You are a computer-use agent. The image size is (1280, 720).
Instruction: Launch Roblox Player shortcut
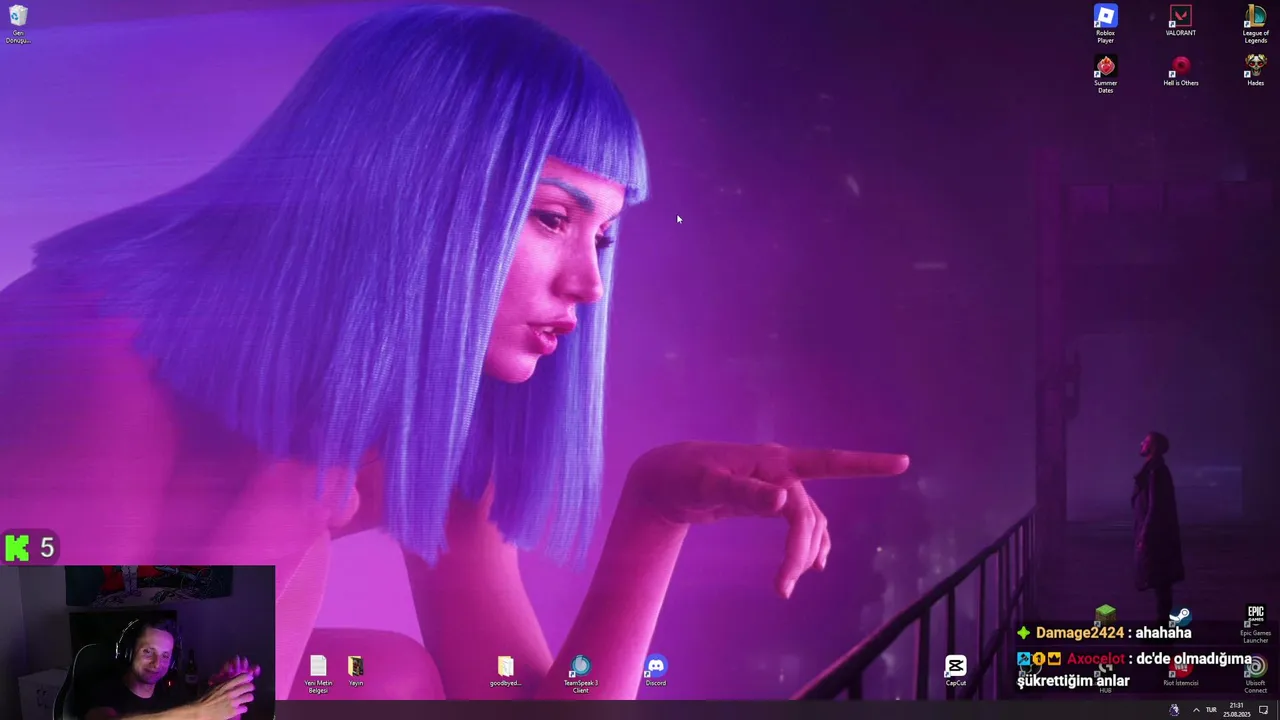point(1105,24)
